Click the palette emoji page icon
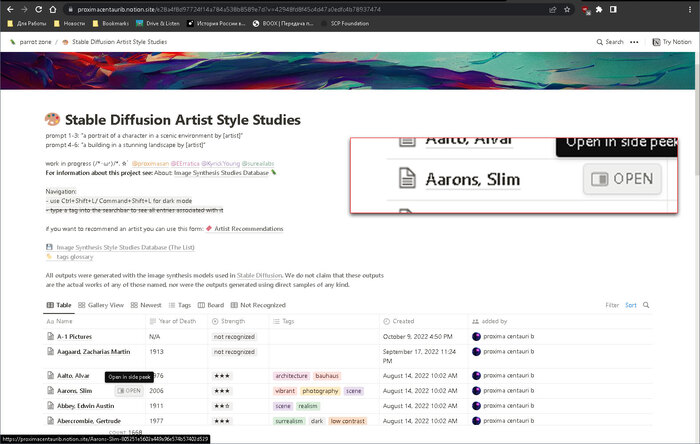The image size is (700, 444). [x=54, y=120]
